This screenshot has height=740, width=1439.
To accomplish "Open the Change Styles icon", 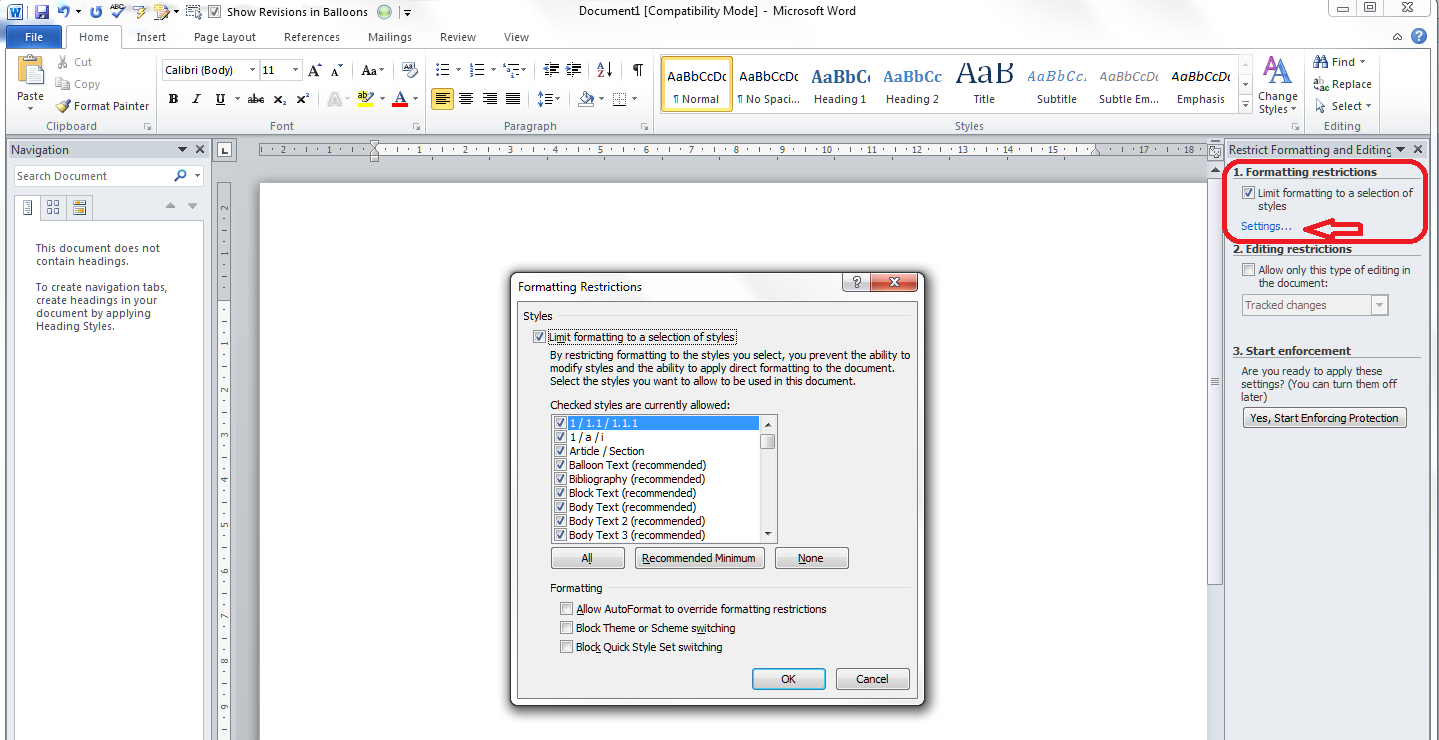I will [x=1277, y=85].
